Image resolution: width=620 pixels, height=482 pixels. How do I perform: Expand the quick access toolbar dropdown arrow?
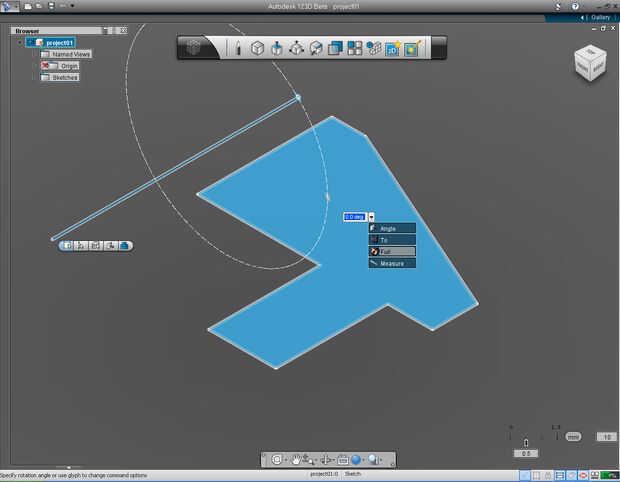(x=72, y=6)
